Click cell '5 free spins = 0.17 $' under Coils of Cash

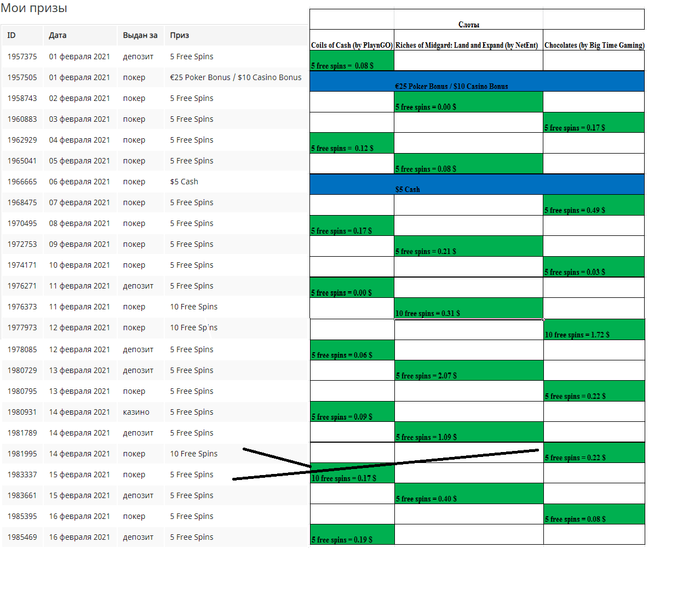pos(352,226)
